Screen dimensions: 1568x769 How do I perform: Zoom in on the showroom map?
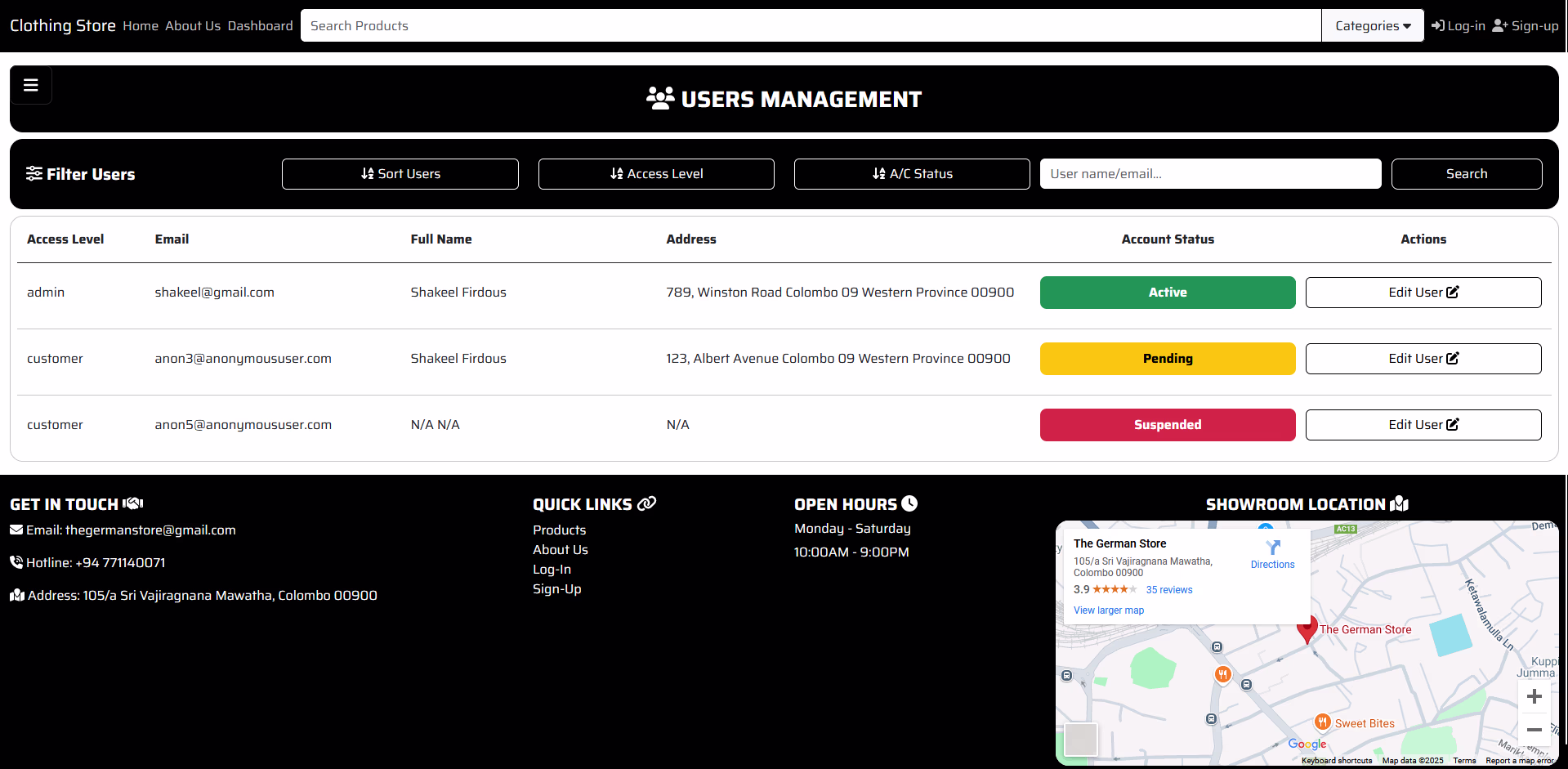1534,696
